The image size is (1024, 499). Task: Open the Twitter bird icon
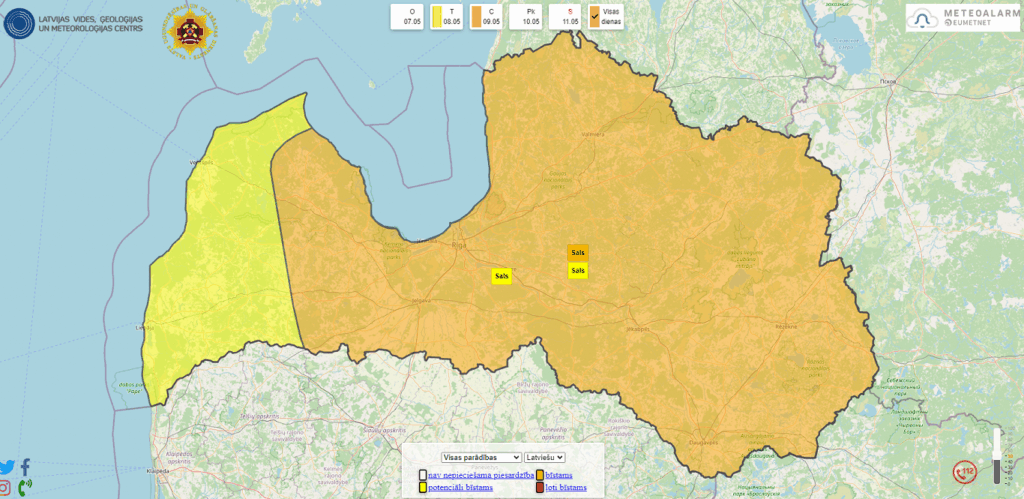8,467
